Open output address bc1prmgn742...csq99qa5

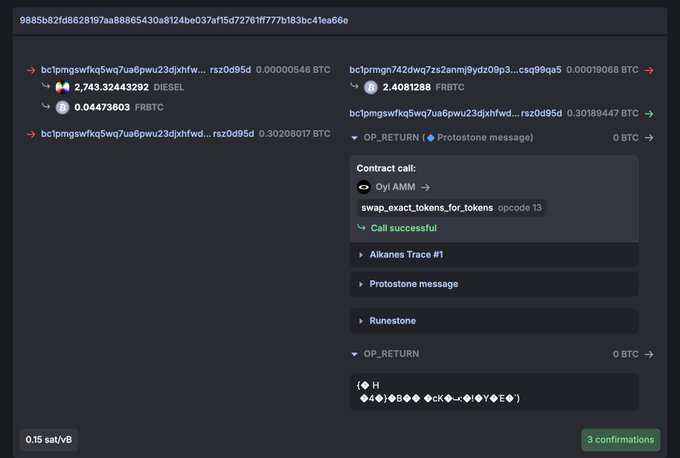[x=455, y=70]
